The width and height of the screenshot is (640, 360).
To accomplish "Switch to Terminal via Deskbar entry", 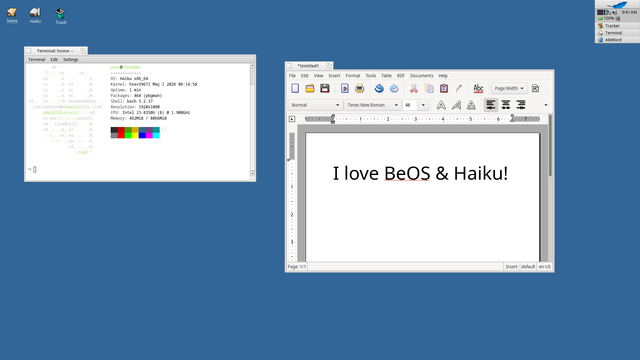I will tap(617, 33).
